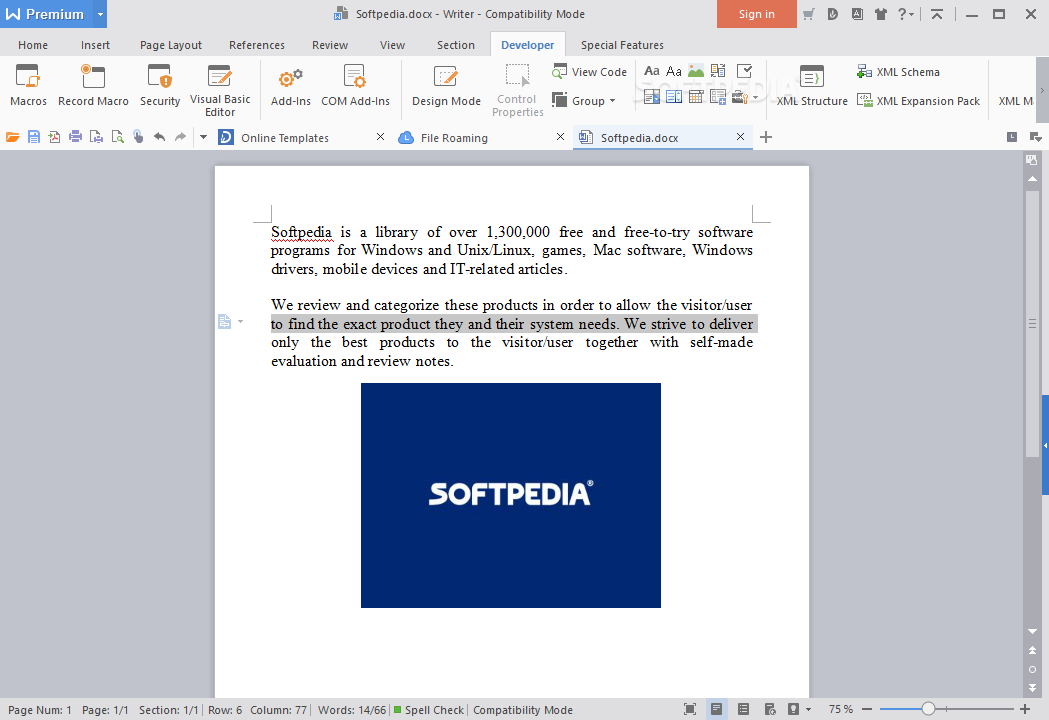This screenshot has height=720, width=1049.
Task: Switch to the Insert tab
Action: [95, 45]
